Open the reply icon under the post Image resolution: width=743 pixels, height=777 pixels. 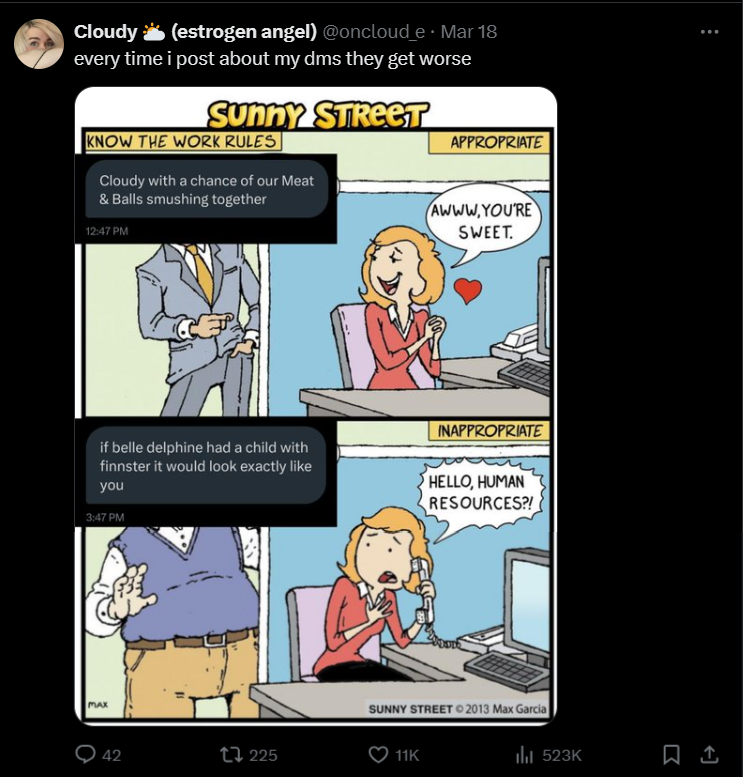pos(85,755)
